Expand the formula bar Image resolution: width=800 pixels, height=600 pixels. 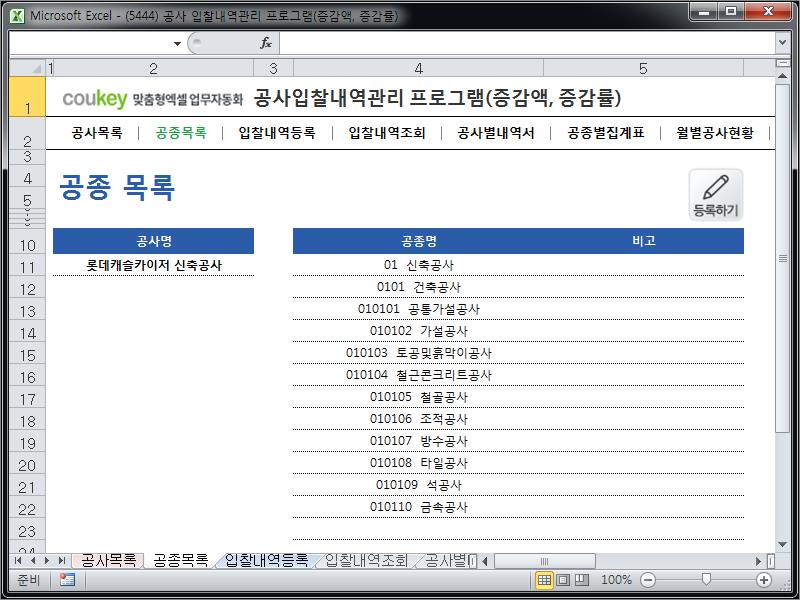pos(782,43)
